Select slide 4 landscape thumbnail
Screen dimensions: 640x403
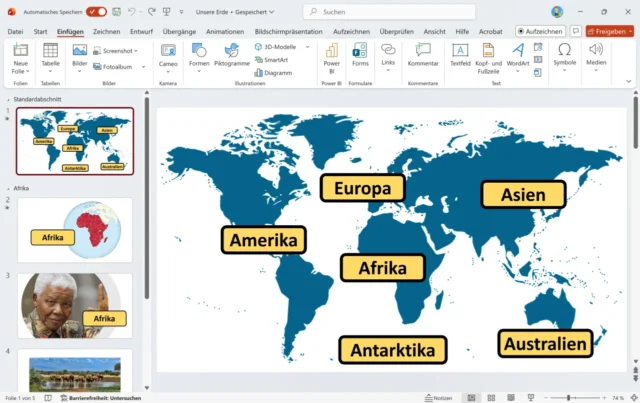pyautogui.click(x=75, y=370)
